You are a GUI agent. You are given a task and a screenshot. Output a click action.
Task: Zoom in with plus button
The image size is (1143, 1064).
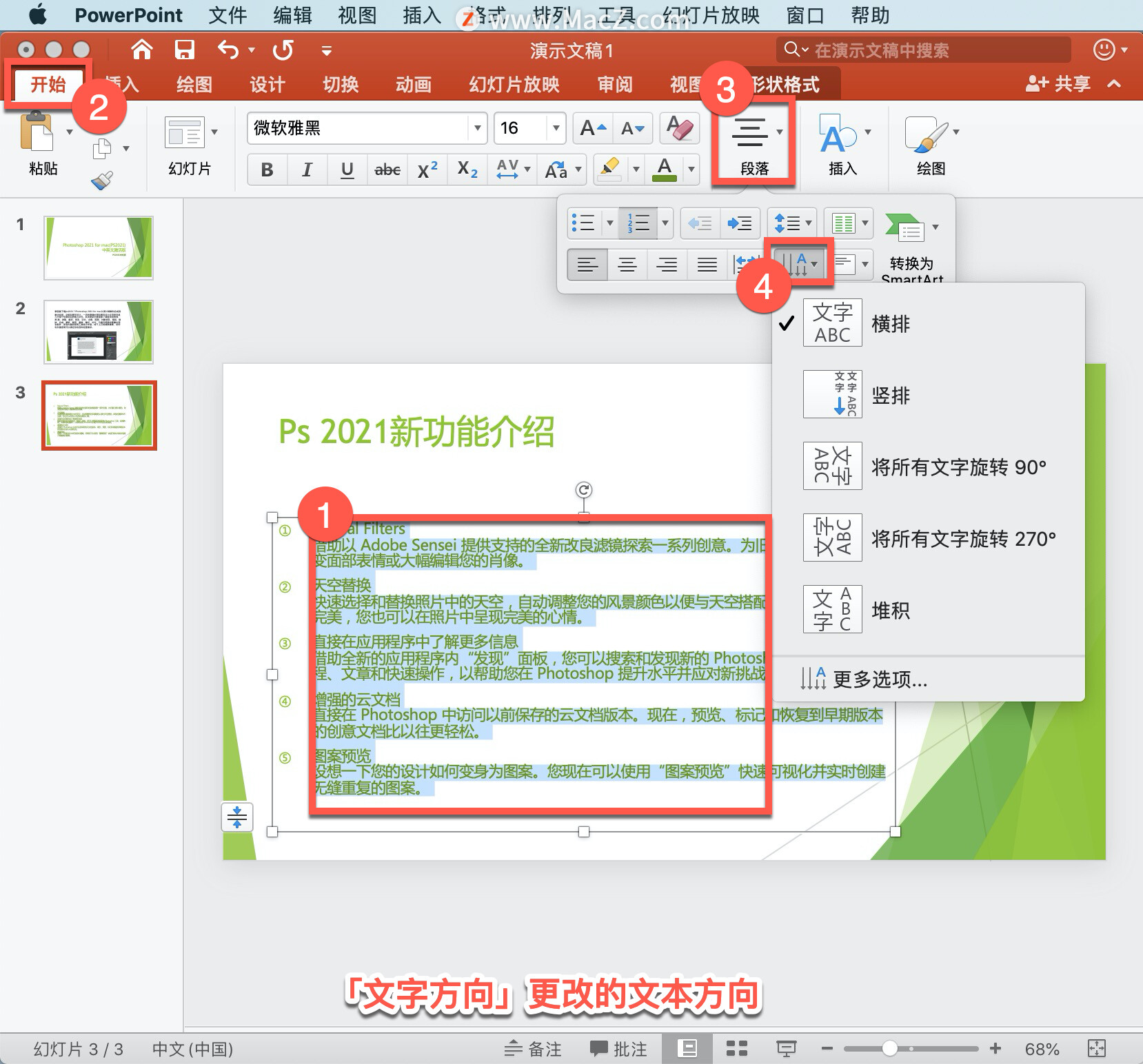point(995,1049)
